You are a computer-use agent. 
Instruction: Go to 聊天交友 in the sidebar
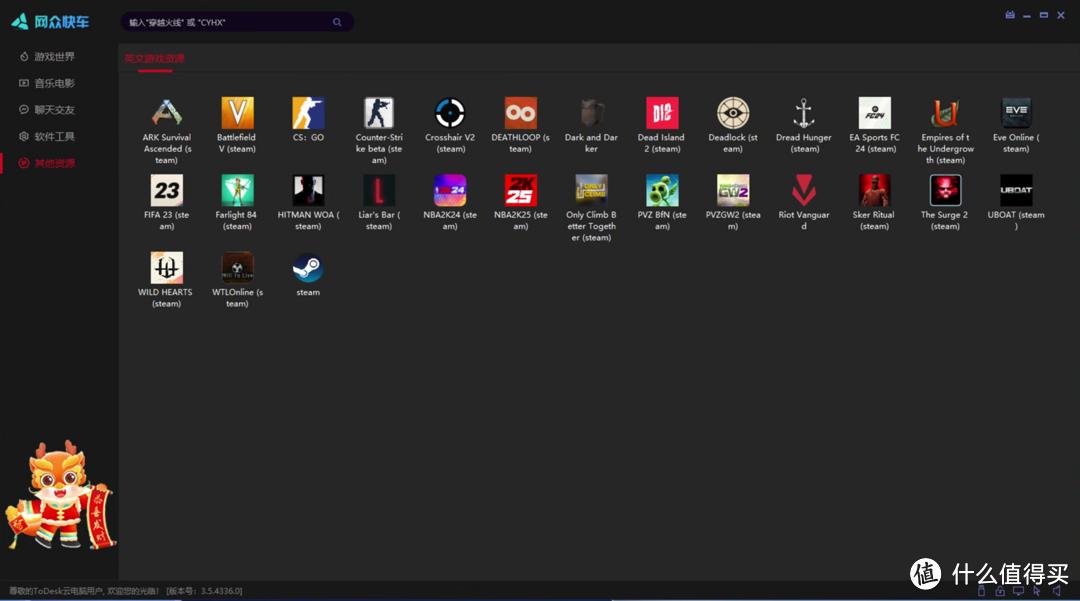[54, 110]
